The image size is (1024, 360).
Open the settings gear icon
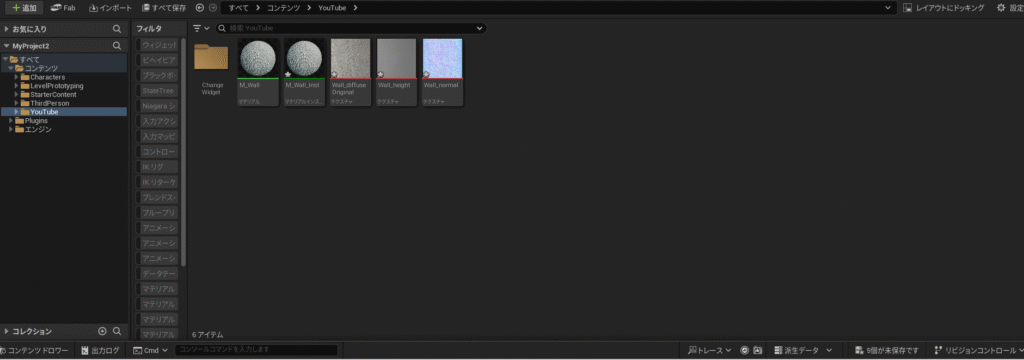tap(1001, 8)
